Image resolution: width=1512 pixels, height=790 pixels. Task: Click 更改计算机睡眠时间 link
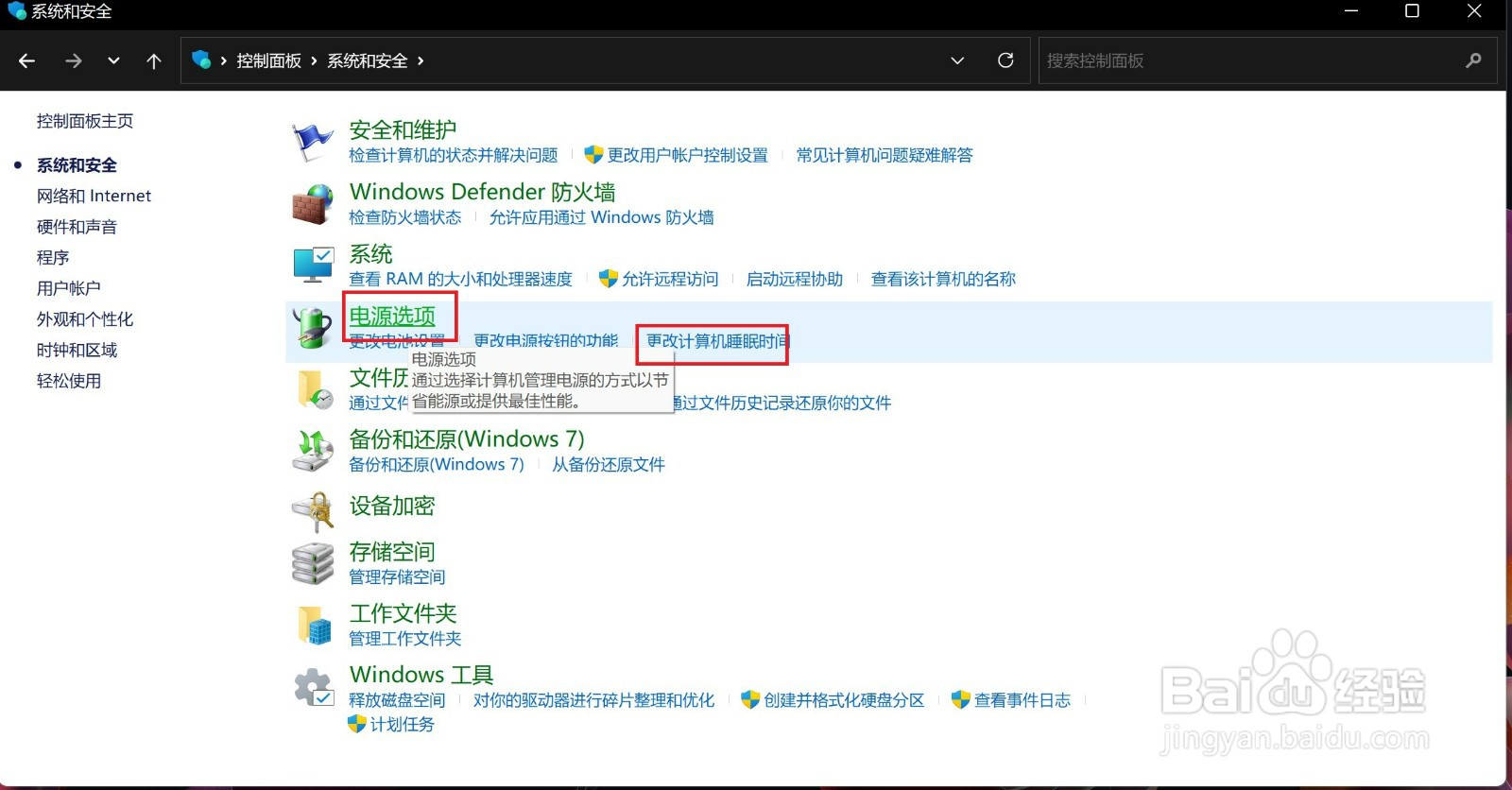(718, 341)
